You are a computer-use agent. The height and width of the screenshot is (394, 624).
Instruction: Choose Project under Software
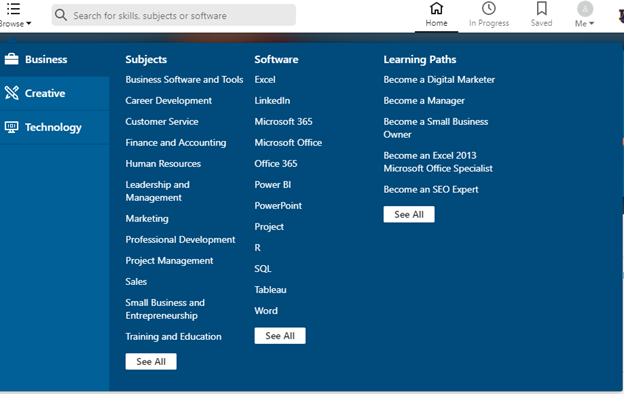coord(269,227)
